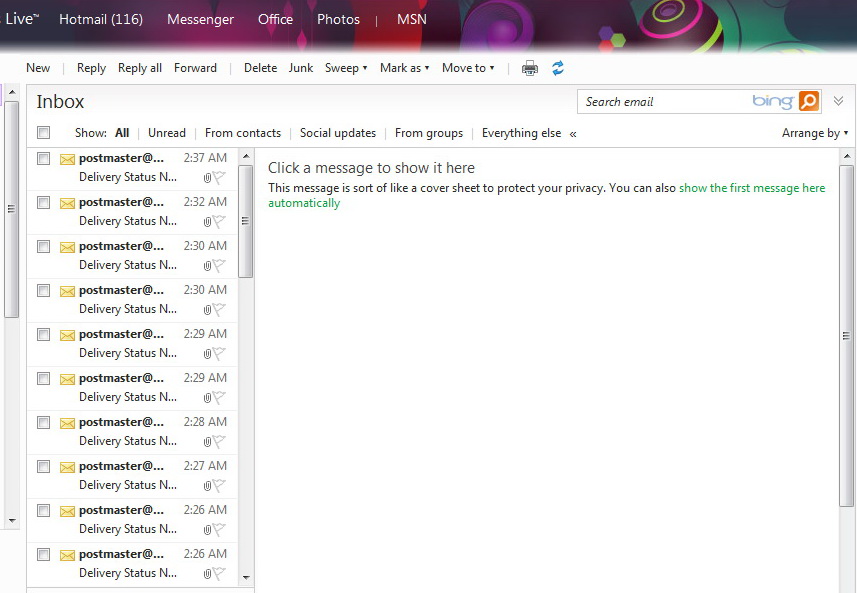Open the Mark as dropdown

click(403, 68)
